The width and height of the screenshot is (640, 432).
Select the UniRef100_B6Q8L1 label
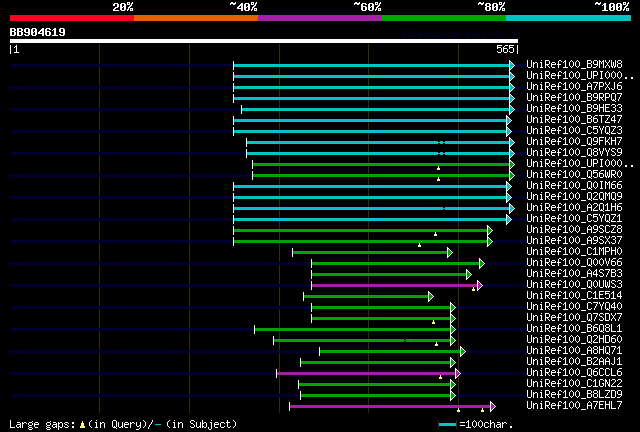coord(574,329)
